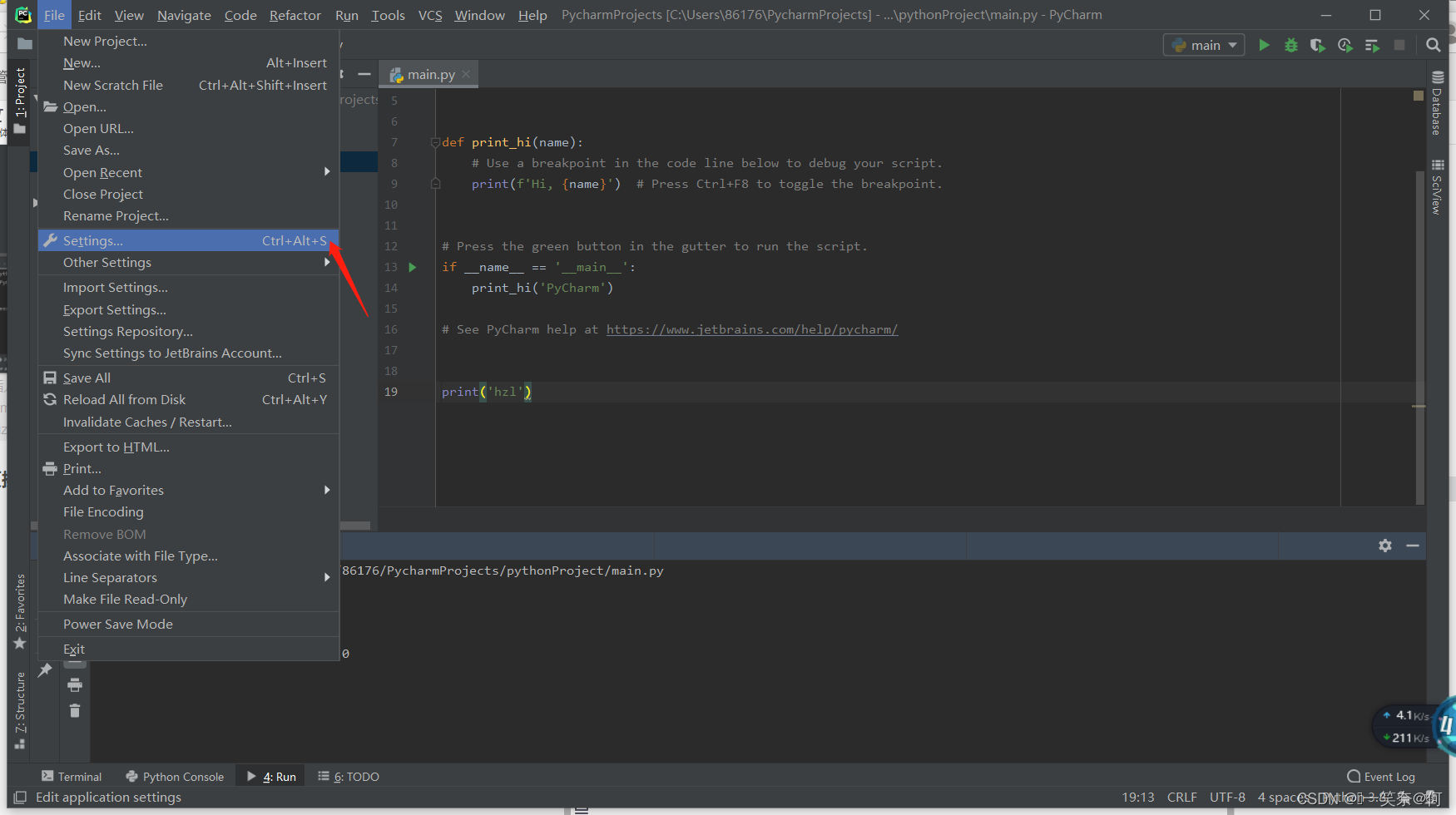Image resolution: width=1456 pixels, height=815 pixels.
Task: Switch to the 6: TODO tab
Action: pyautogui.click(x=349, y=777)
